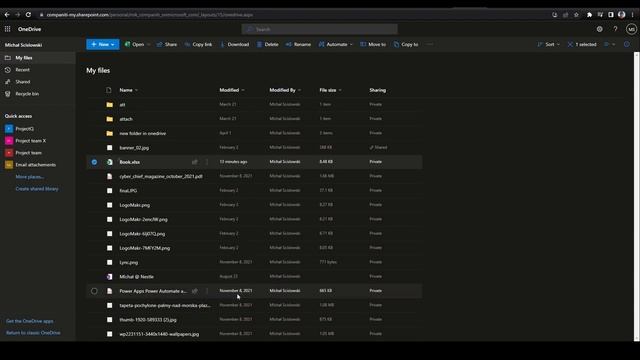Image resolution: width=640 pixels, height=360 pixels.
Task: Click the Rename toolbar button
Action: point(298,44)
